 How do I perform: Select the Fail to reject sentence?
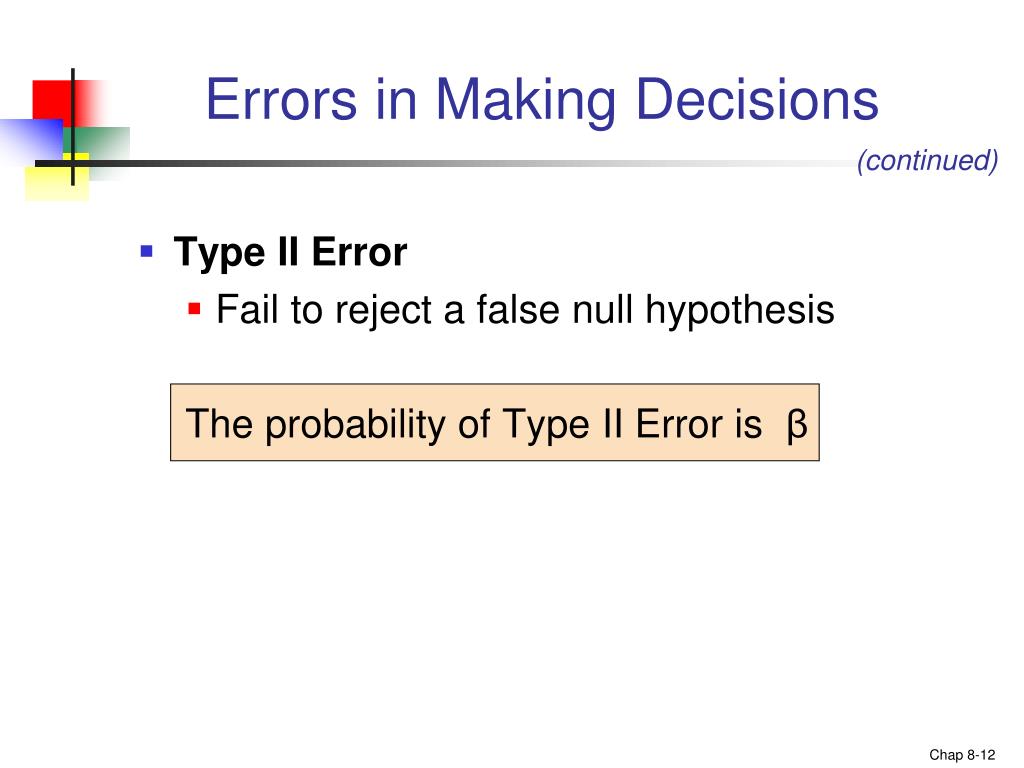point(525,310)
